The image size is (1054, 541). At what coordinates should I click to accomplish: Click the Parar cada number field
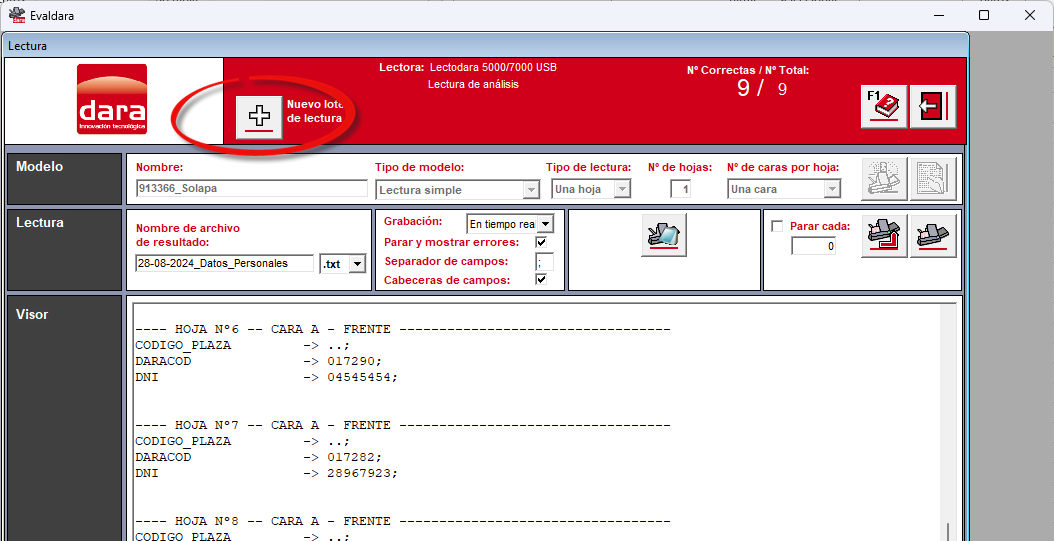pyautogui.click(x=813, y=247)
